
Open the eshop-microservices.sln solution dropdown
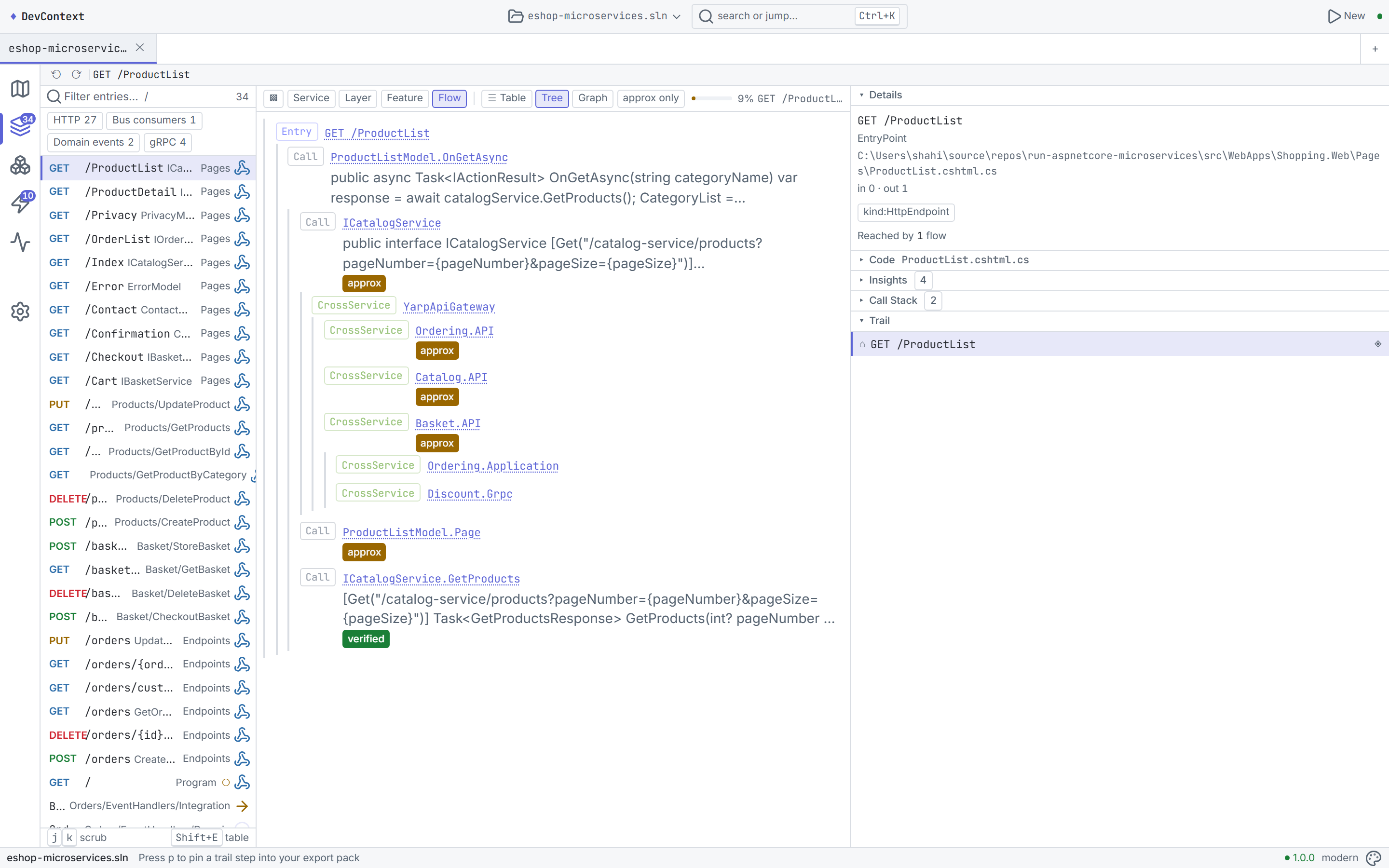tap(595, 16)
